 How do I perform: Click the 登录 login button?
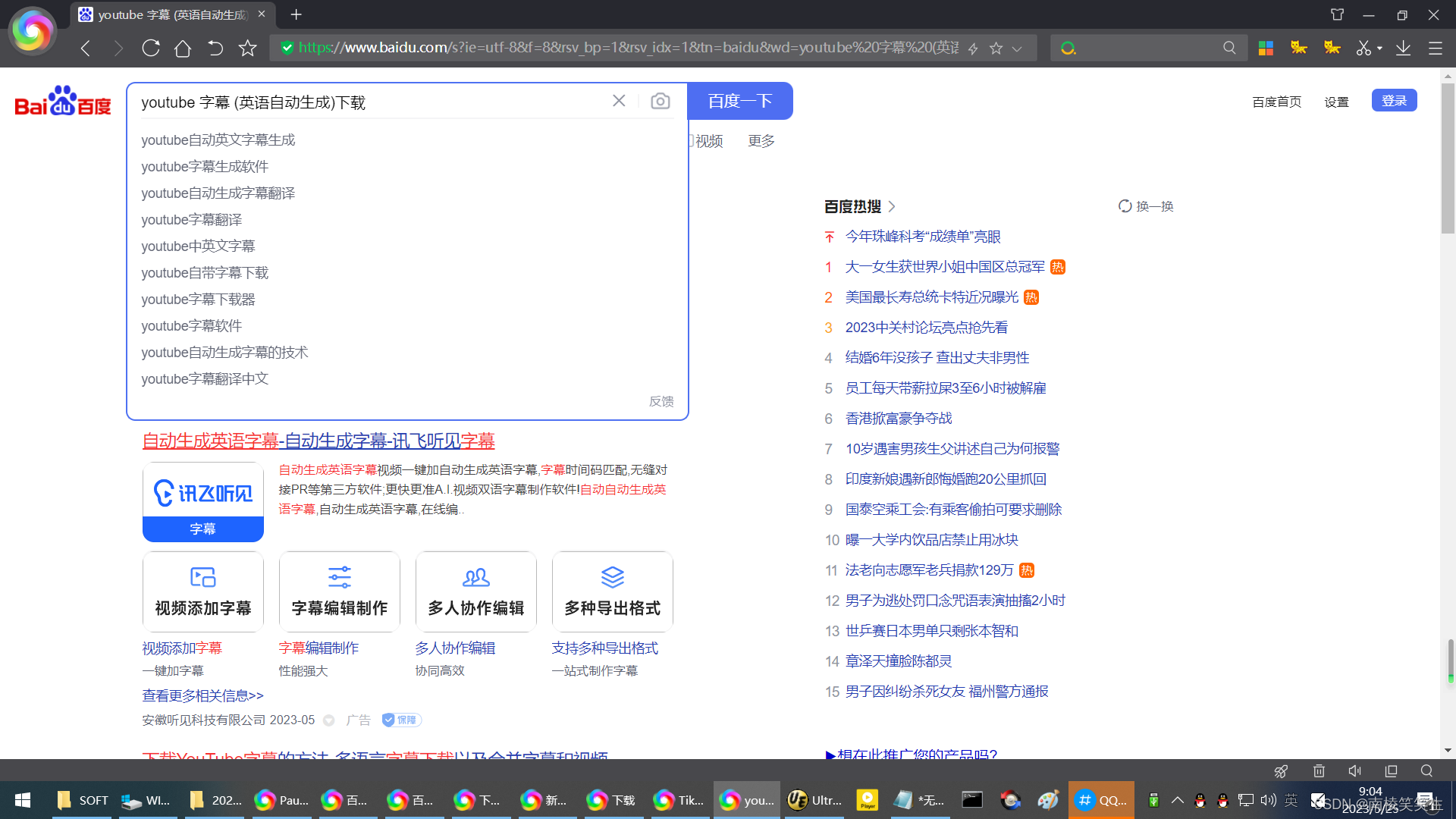1394,100
